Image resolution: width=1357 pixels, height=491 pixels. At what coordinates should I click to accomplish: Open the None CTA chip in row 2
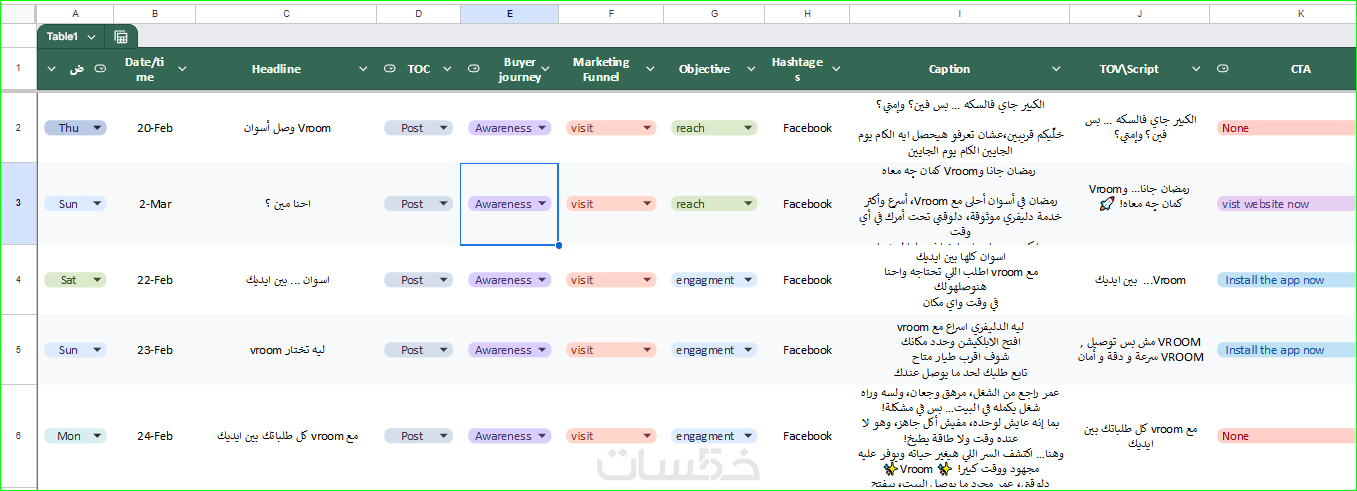pyautogui.click(x=1286, y=128)
